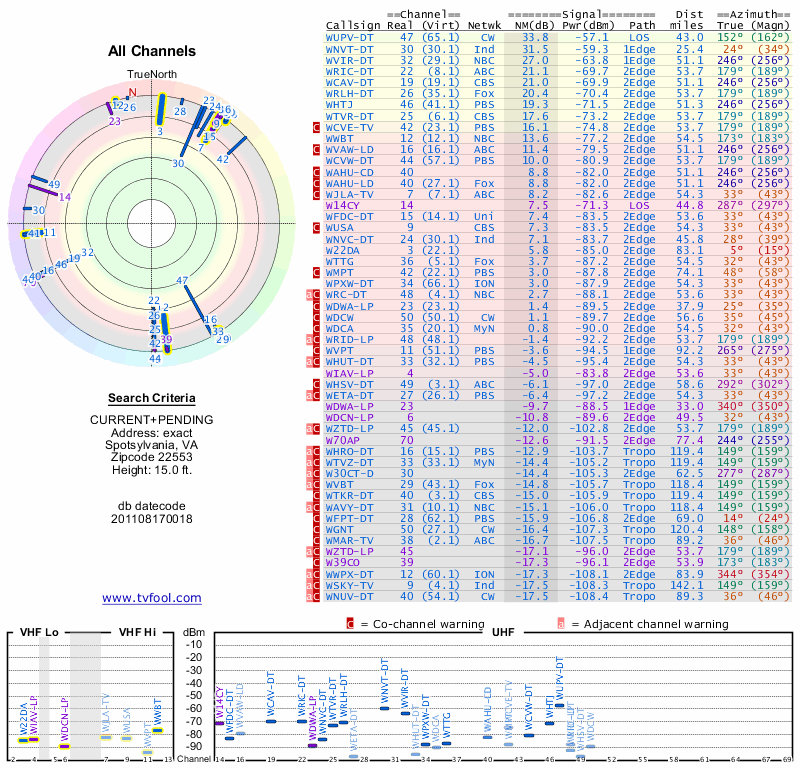Click the WUPV-DT callsign
The height and width of the screenshot is (768, 800).
[x=349, y=38]
